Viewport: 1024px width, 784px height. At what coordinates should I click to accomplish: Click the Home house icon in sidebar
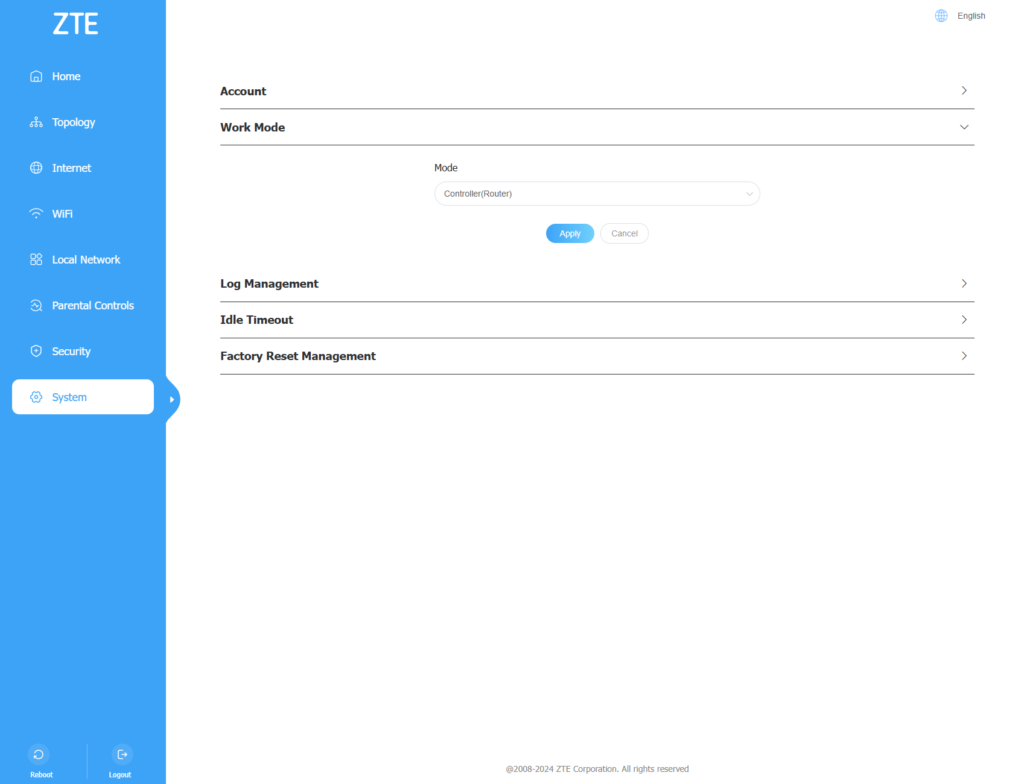click(x=37, y=76)
